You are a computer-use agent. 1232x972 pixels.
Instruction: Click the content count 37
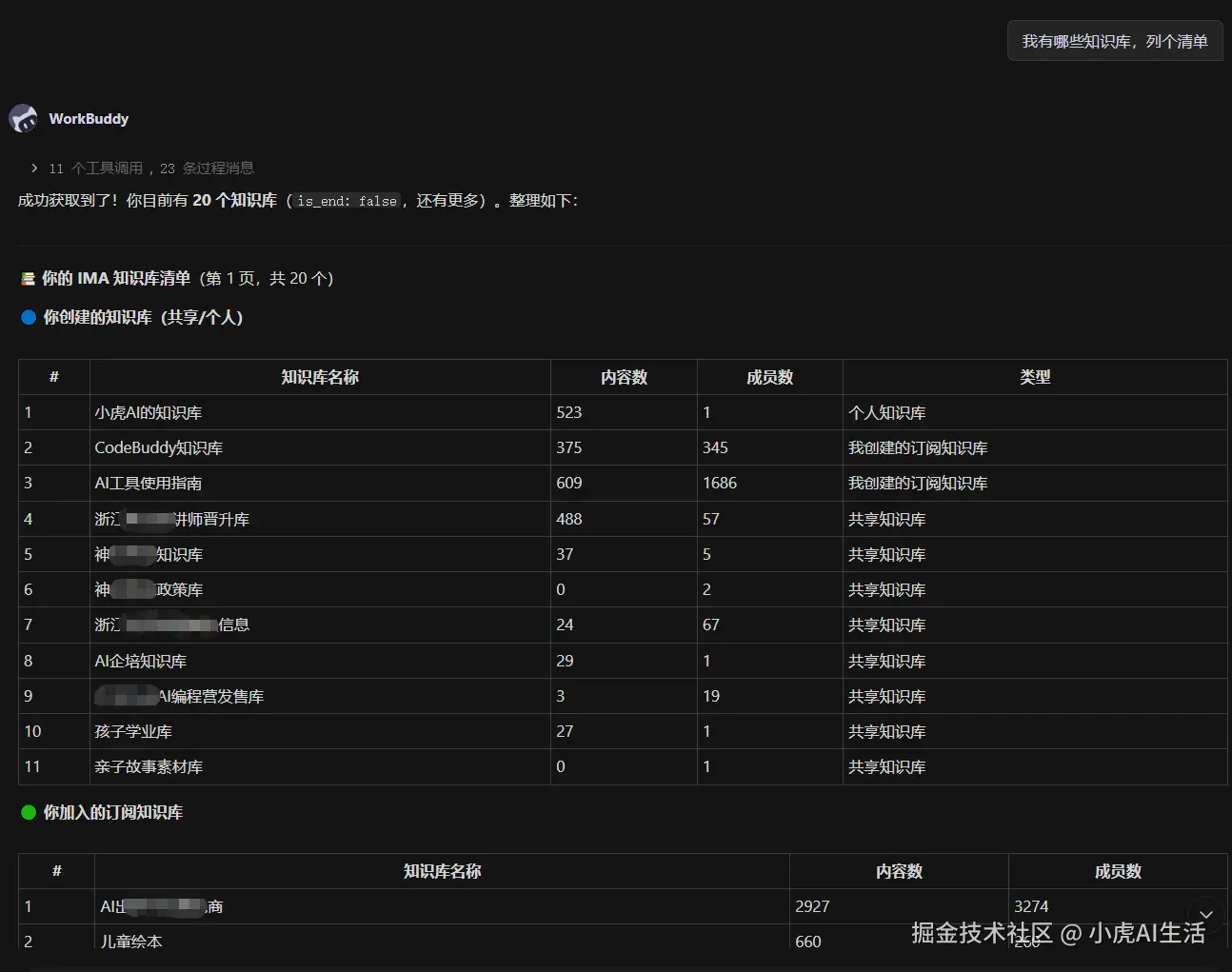click(566, 555)
